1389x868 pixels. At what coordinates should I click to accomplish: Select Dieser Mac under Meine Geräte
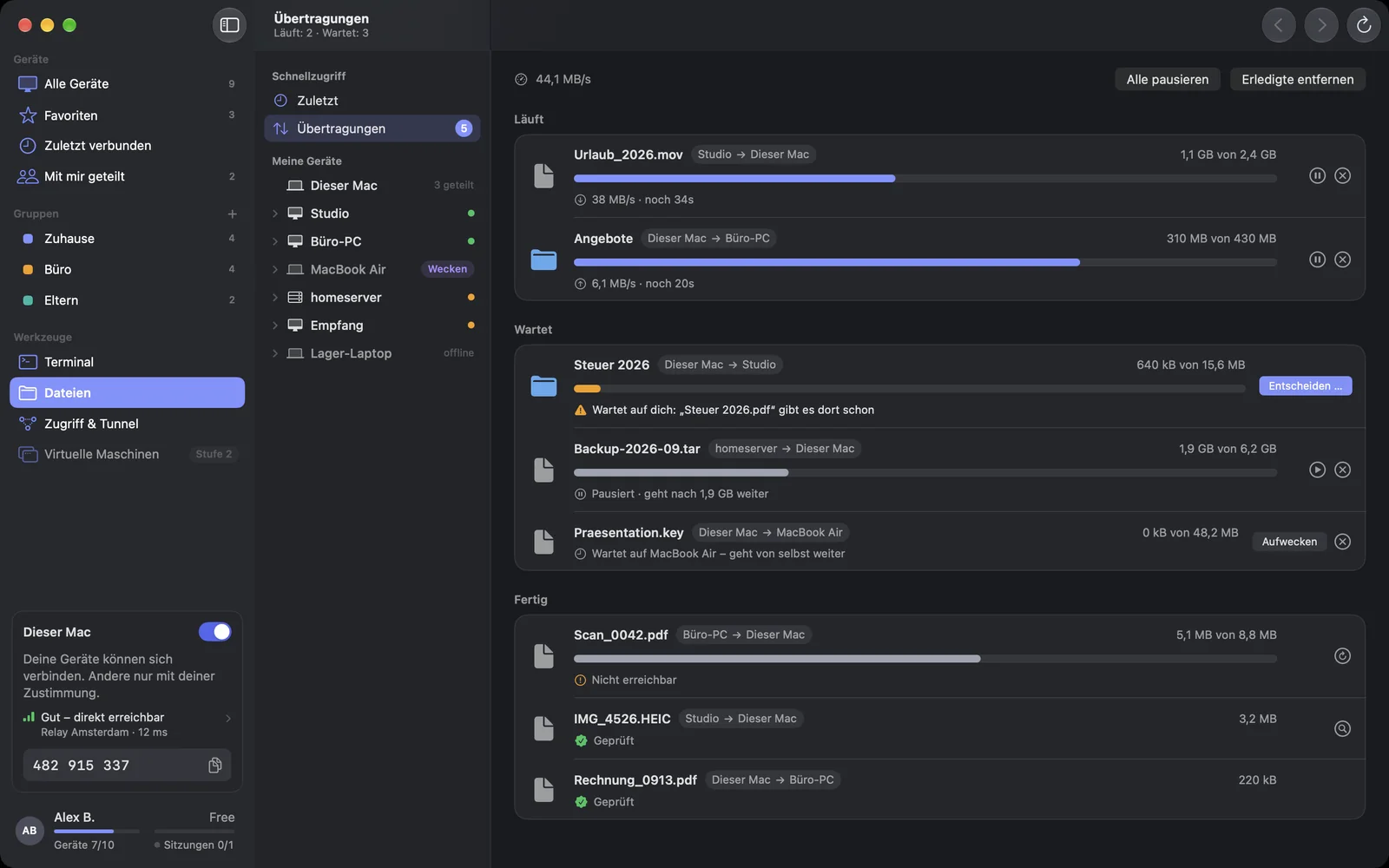click(372, 186)
